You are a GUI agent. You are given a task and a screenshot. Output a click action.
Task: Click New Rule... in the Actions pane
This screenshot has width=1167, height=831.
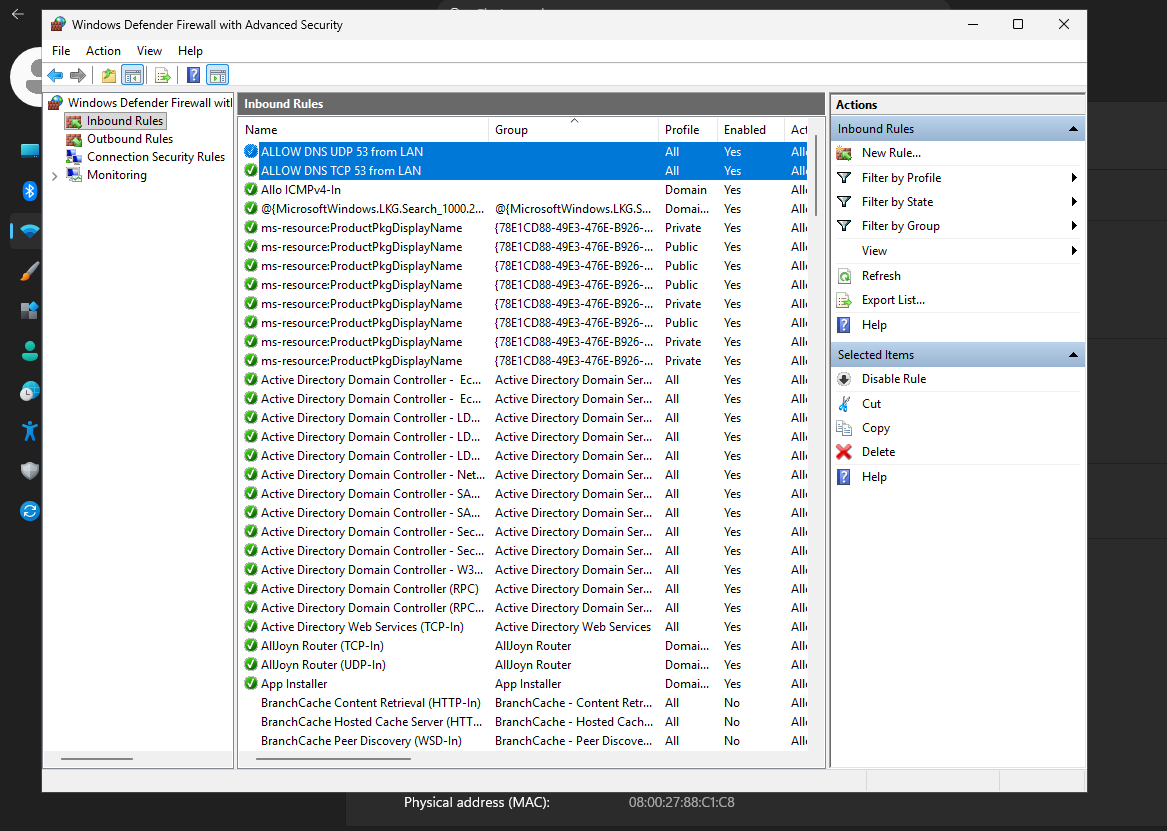pyautogui.click(x=891, y=153)
